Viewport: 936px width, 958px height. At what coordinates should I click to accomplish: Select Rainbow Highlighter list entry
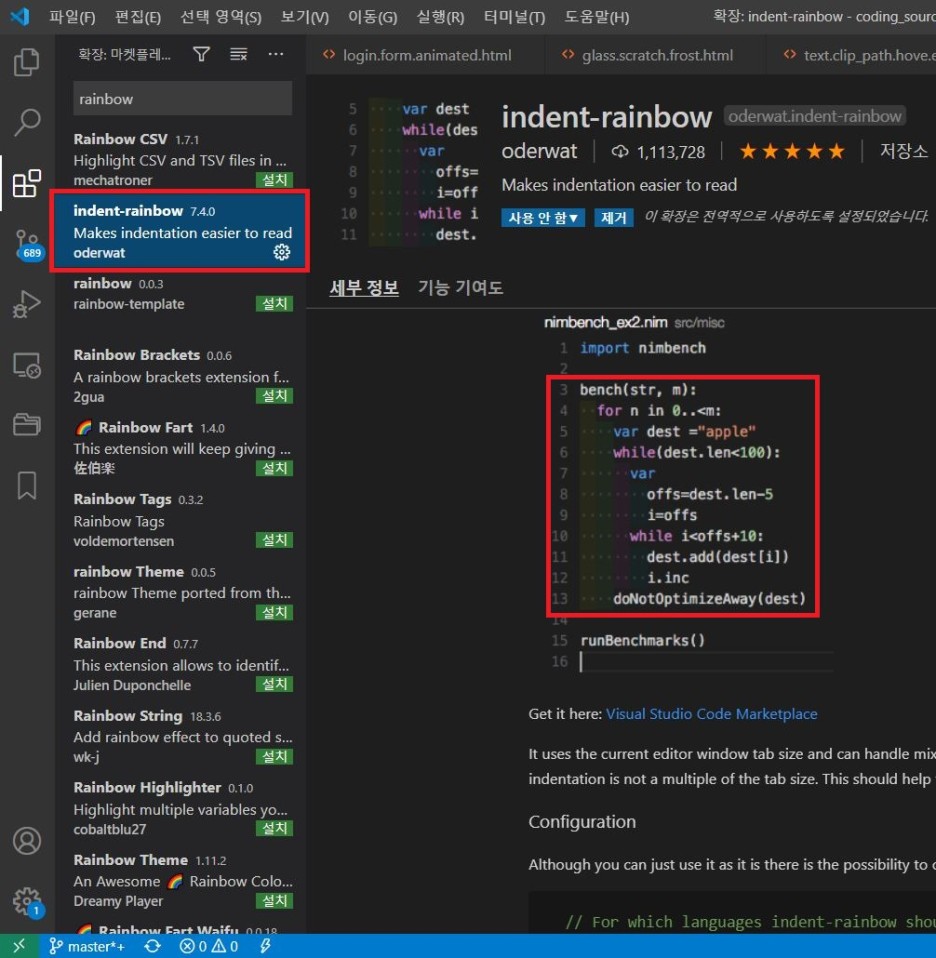click(x=180, y=808)
